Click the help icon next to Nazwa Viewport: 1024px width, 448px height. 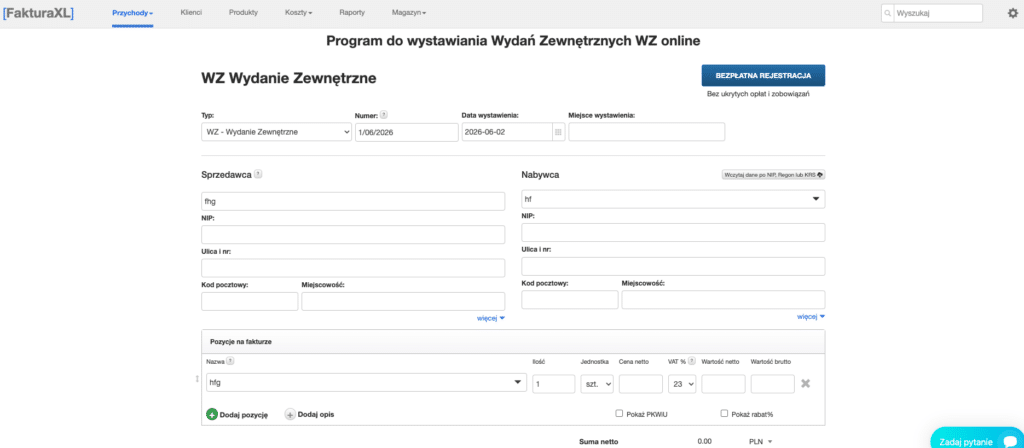click(x=230, y=361)
